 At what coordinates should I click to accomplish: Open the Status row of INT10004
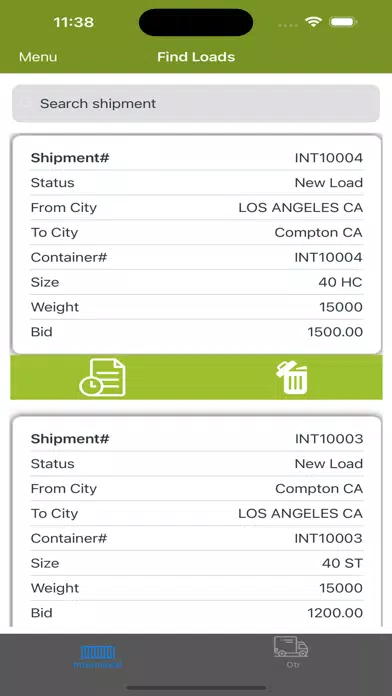coord(197,182)
